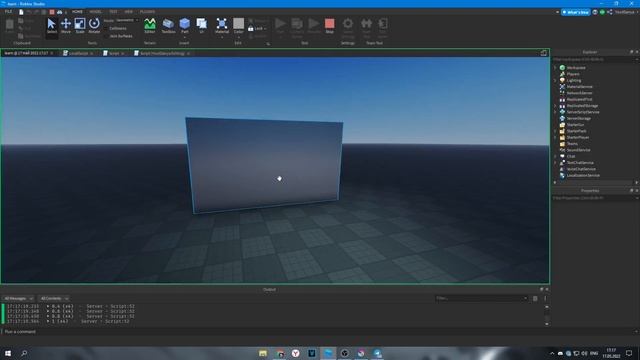Select ServerStorage in Explorer
640x360 pixels.
(578, 118)
